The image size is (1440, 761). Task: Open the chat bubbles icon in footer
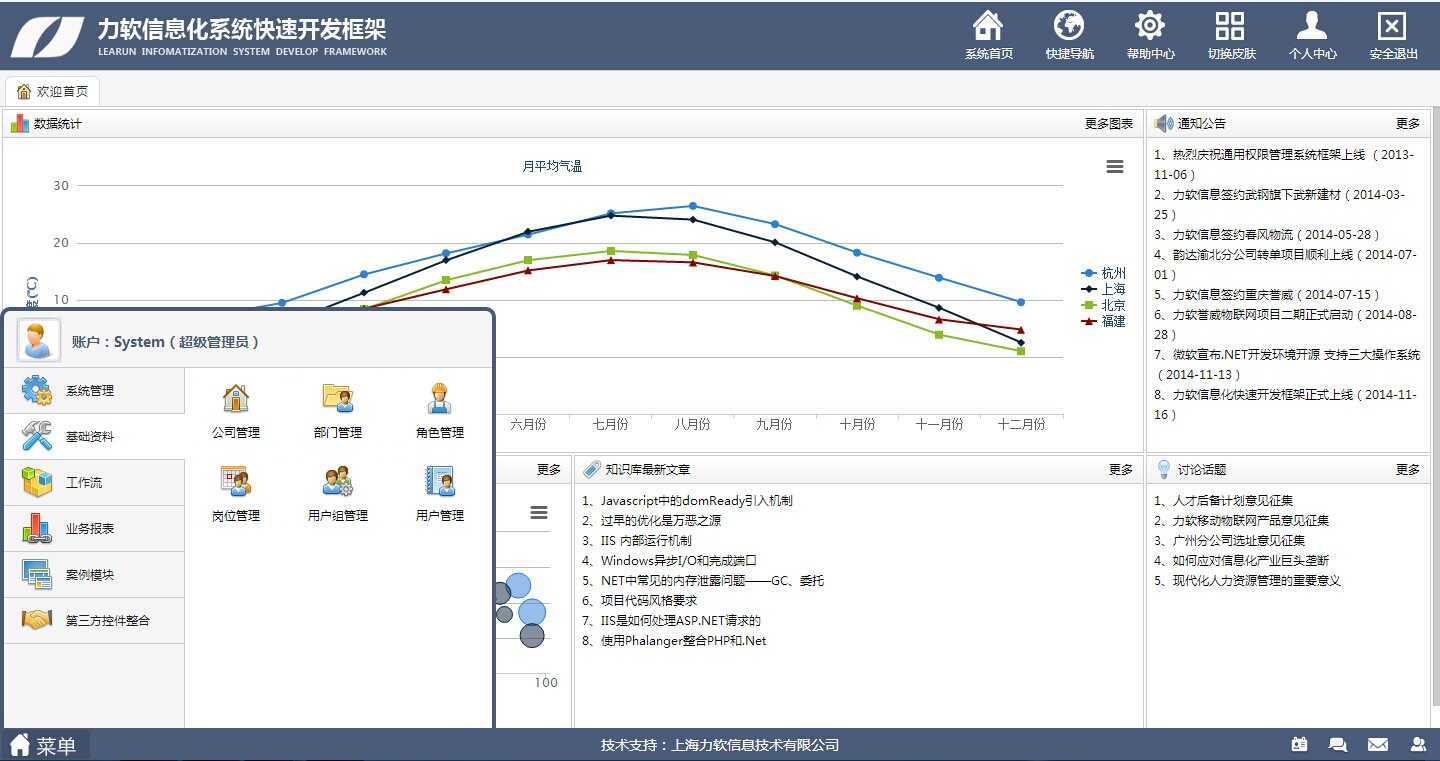[1337, 744]
